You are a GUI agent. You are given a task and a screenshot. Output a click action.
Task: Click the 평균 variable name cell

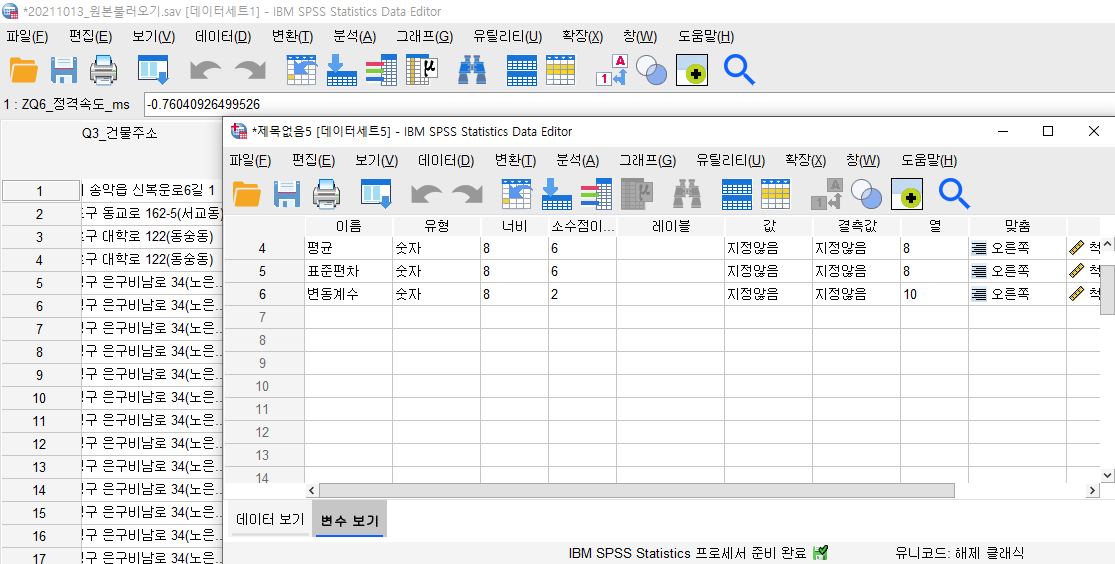(348, 248)
